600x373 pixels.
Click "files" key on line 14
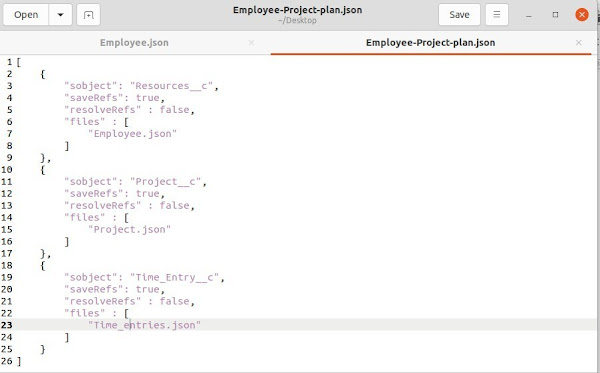click(85, 217)
